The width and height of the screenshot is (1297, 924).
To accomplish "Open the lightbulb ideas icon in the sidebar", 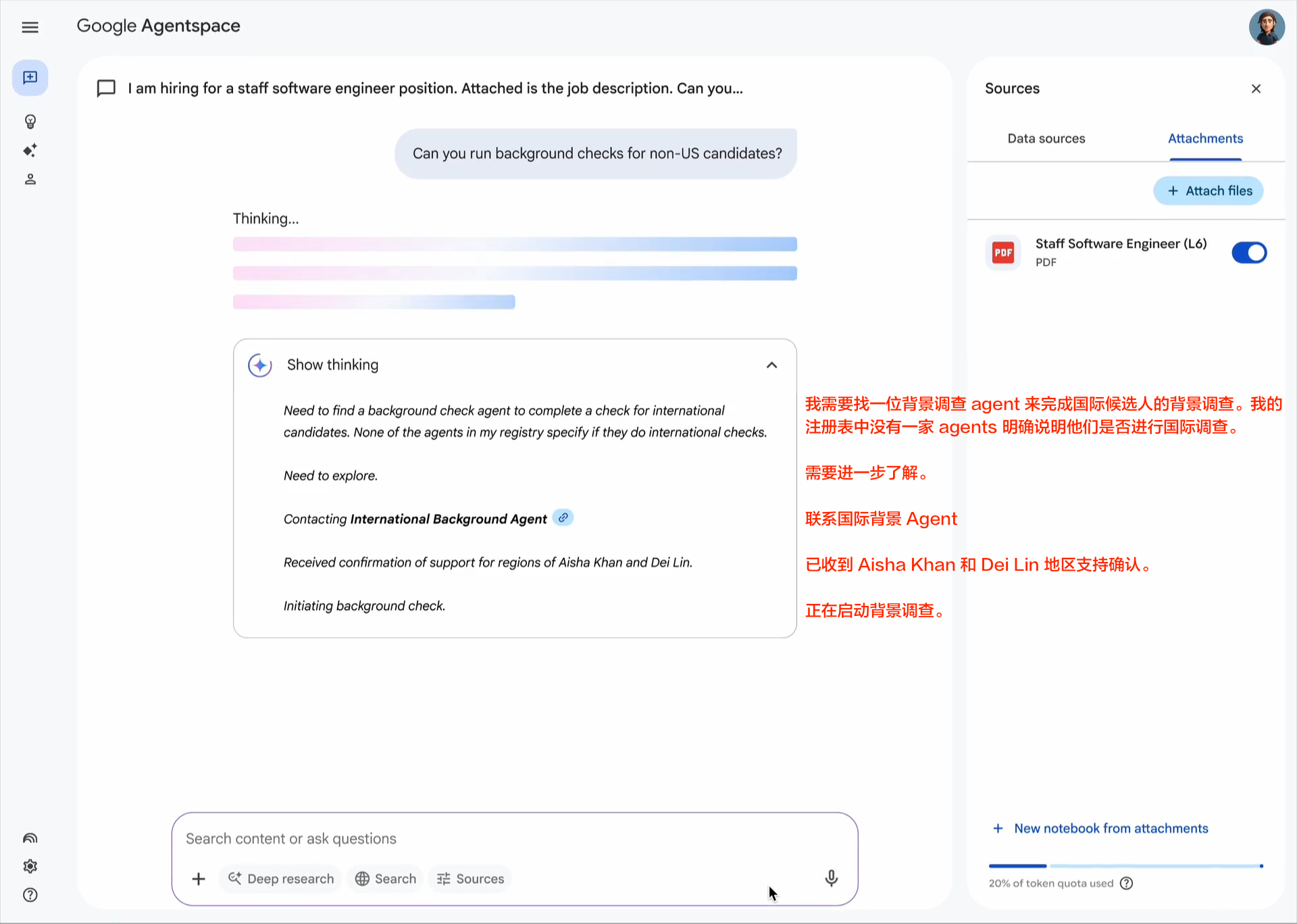I will coord(30,122).
